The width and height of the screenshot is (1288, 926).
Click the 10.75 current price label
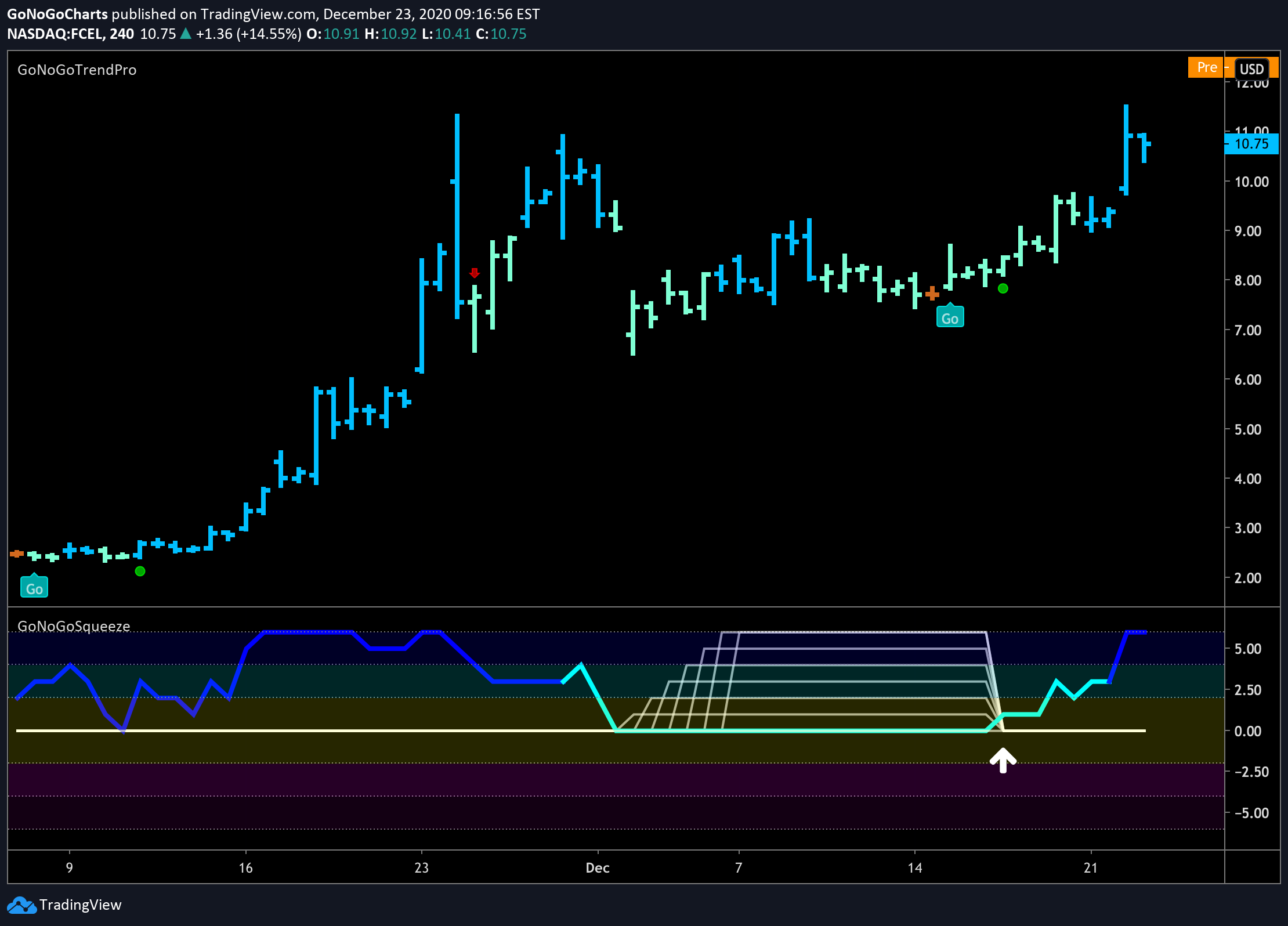tap(1251, 144)
